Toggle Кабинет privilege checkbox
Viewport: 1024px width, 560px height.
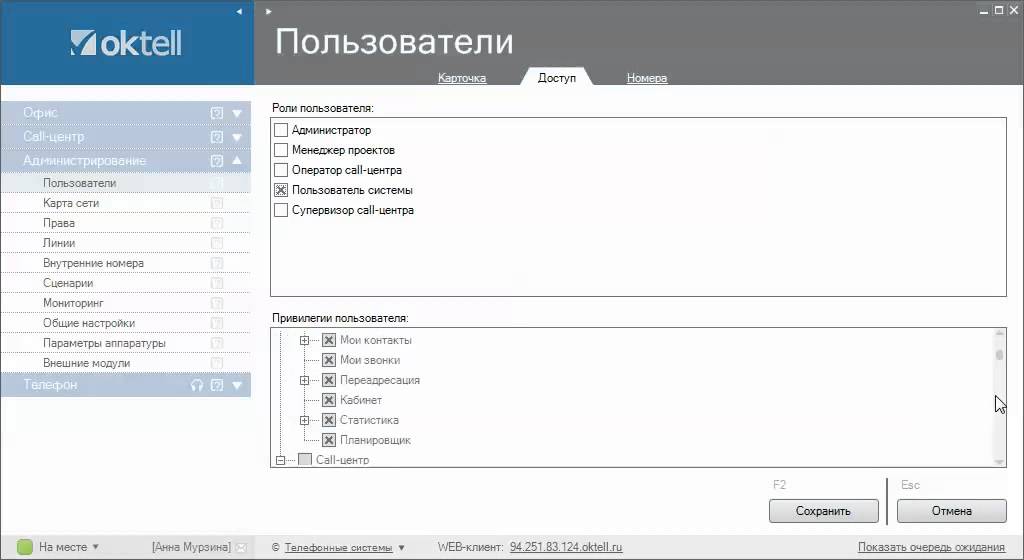(x=329, y=400)
